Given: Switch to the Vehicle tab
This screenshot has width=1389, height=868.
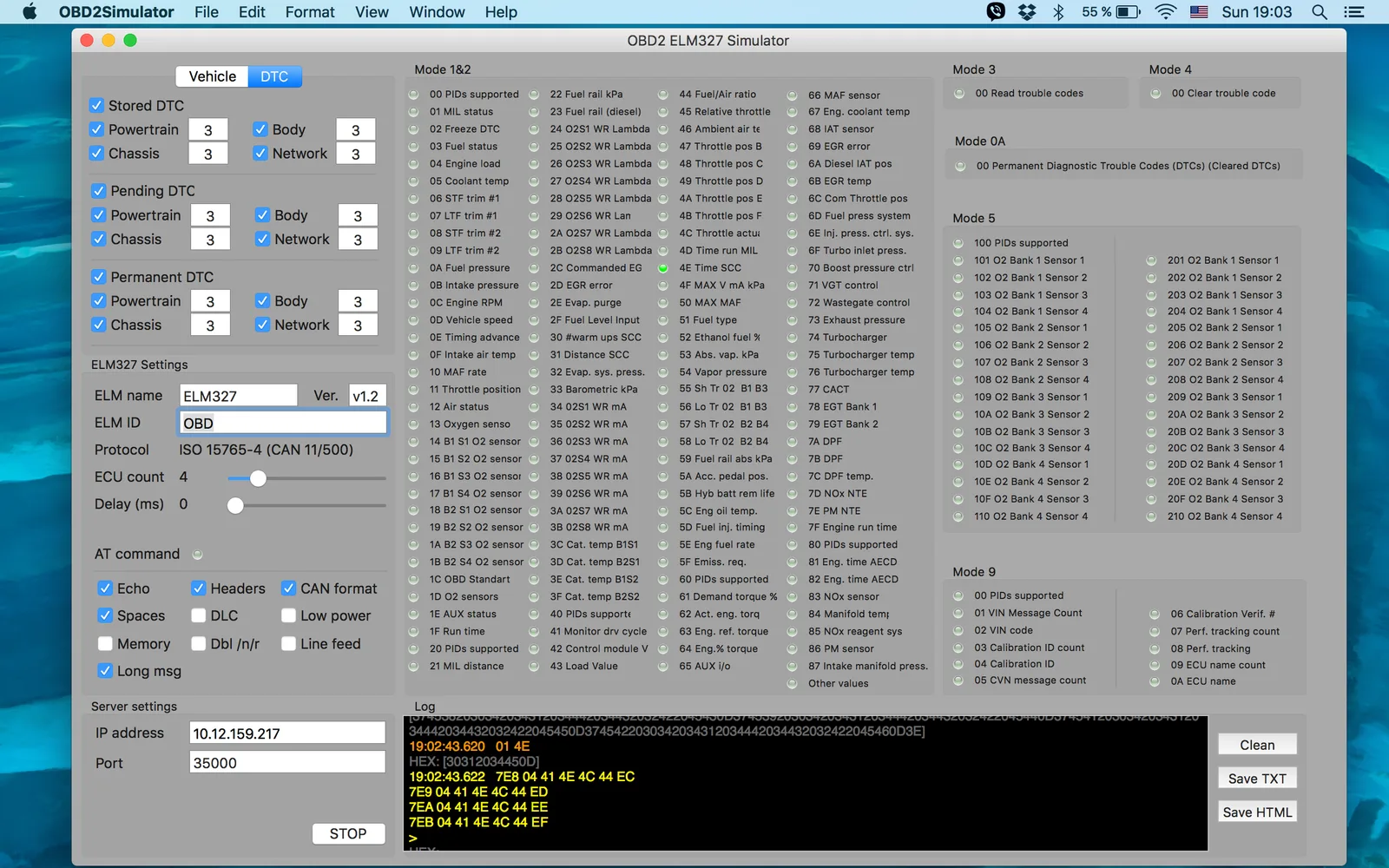Looking at the screenshot, I should (212, 76).
